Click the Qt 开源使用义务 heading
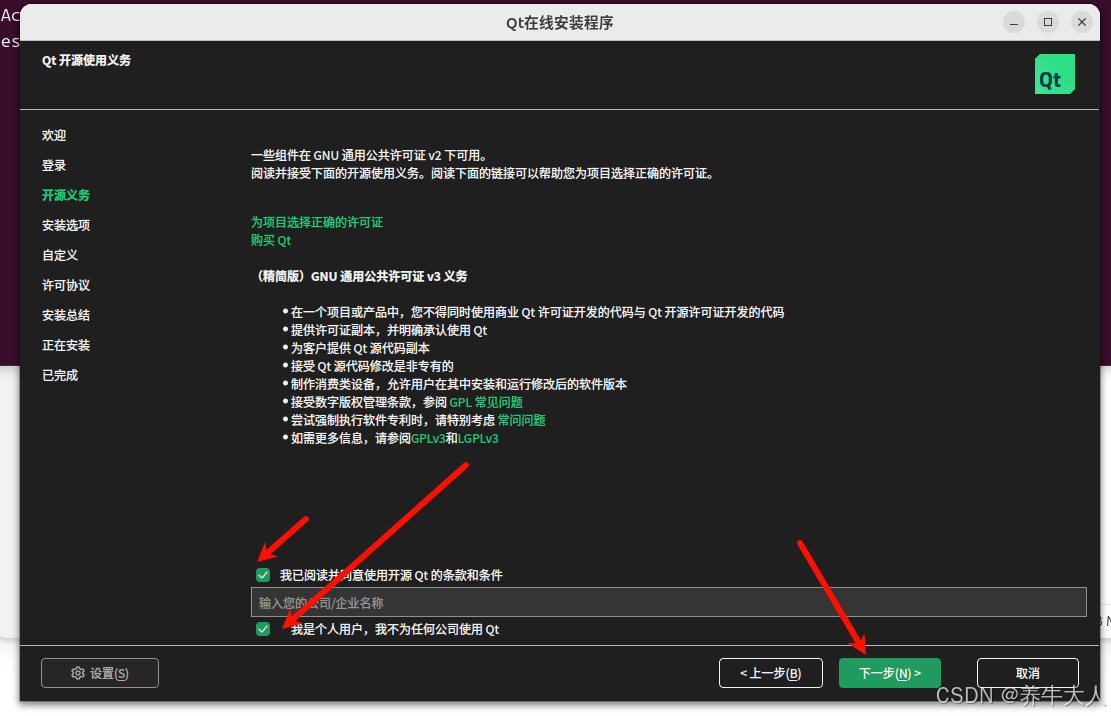 point(86,60)
